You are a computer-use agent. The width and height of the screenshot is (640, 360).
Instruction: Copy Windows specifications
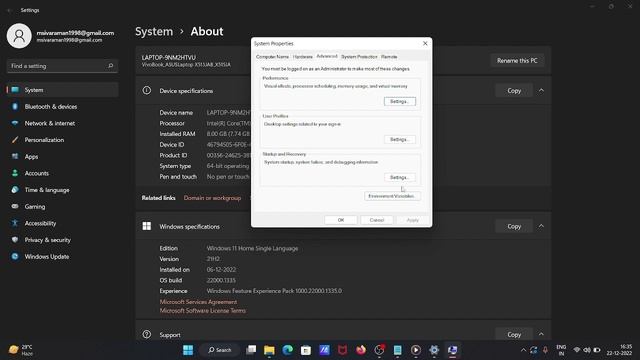coord(514,226)
